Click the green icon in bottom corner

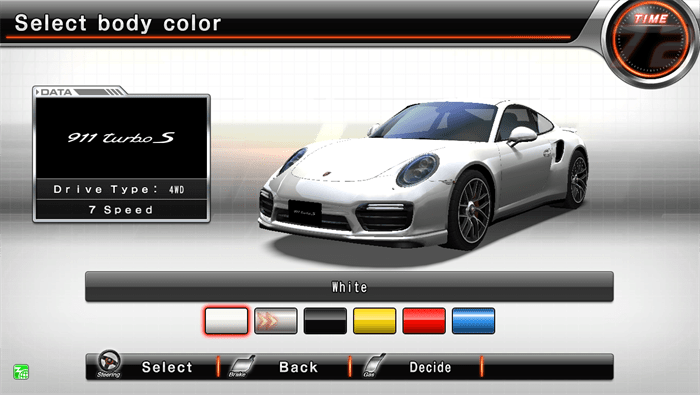click(21, 372)
